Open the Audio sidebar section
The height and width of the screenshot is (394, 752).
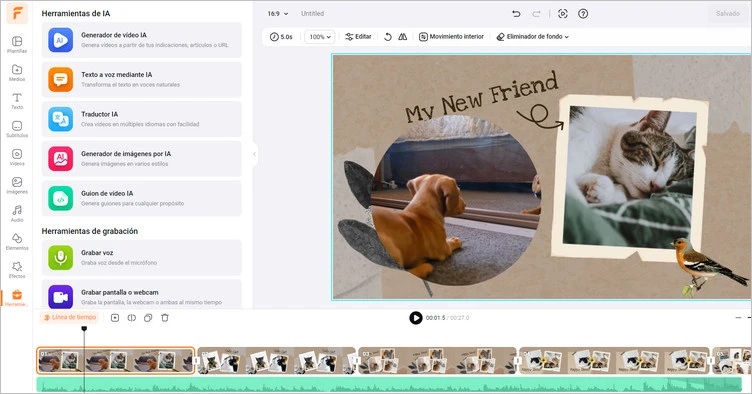(17, 214)
